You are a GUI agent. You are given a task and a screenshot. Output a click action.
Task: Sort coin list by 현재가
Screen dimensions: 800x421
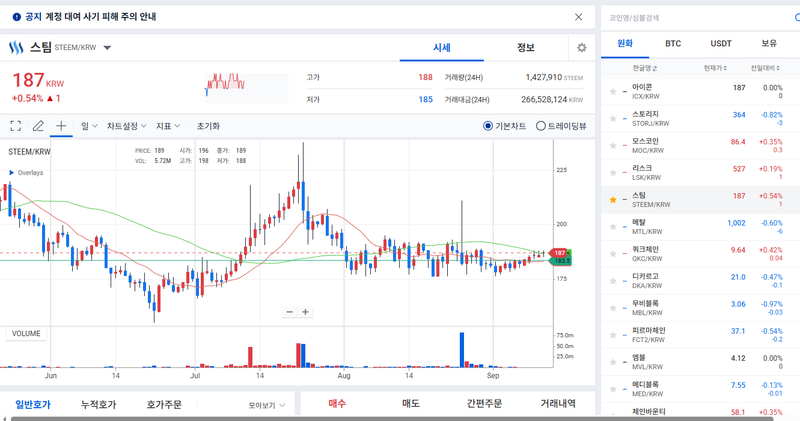click(715, 68)
